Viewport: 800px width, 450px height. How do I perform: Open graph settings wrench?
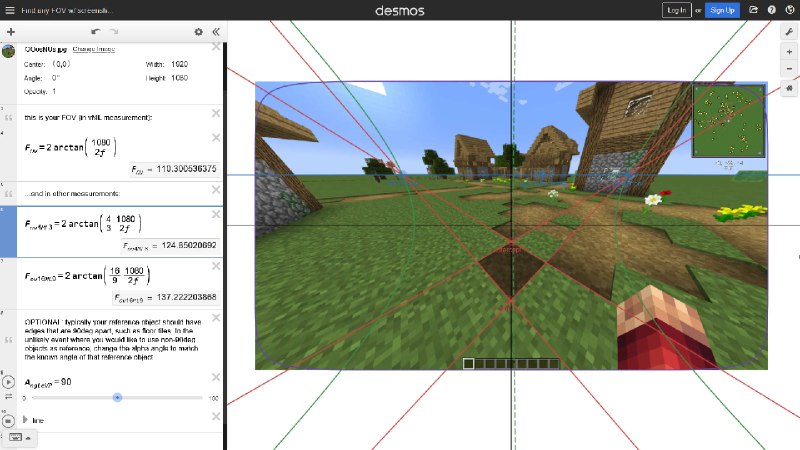click(x=788, y=32)
